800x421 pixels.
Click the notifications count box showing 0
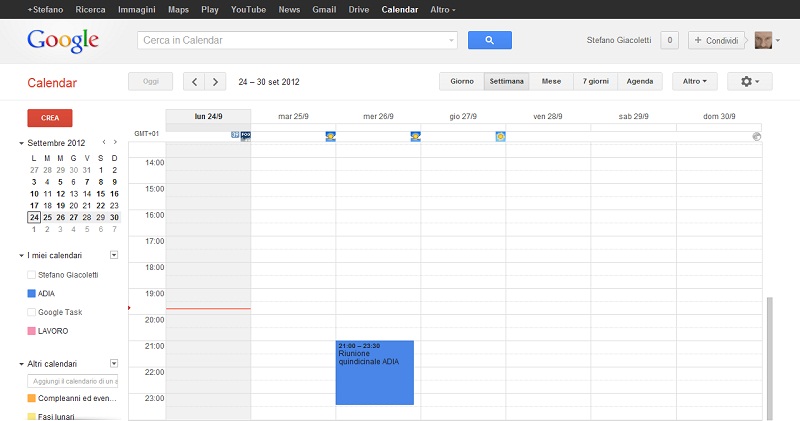669,40
